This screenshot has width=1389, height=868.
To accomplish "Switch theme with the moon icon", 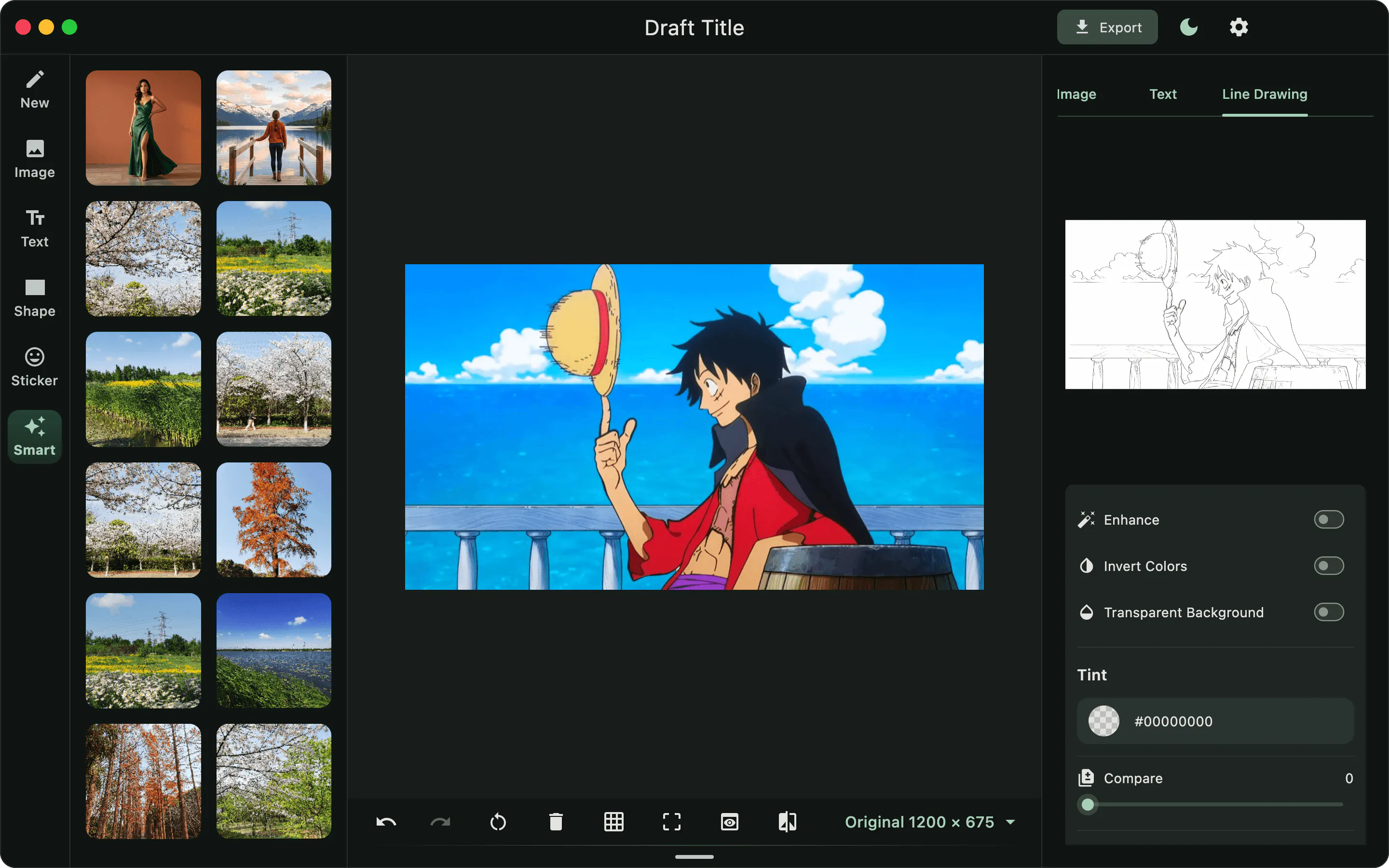I will point(1189,27).
